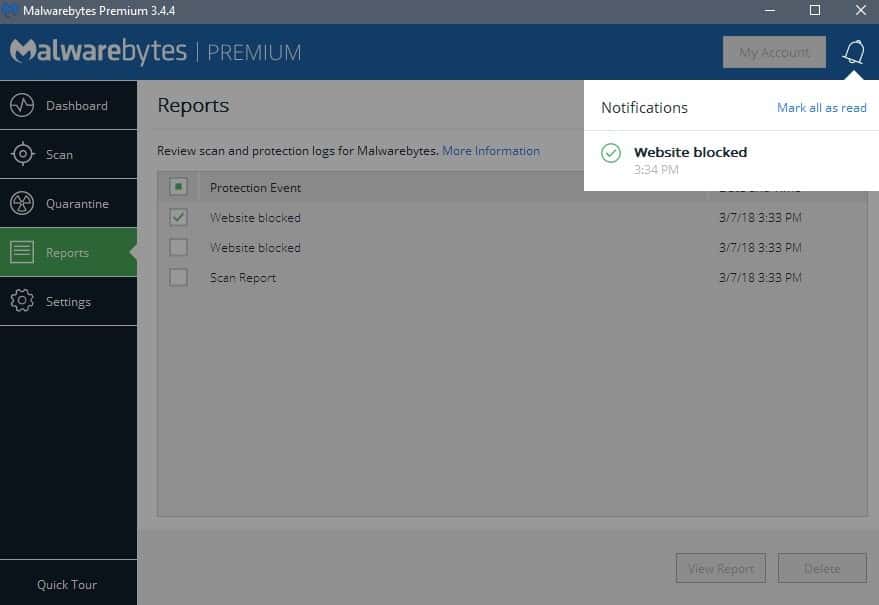
Task: Open the Settings menu item
Action: click(x=68, y=301)
